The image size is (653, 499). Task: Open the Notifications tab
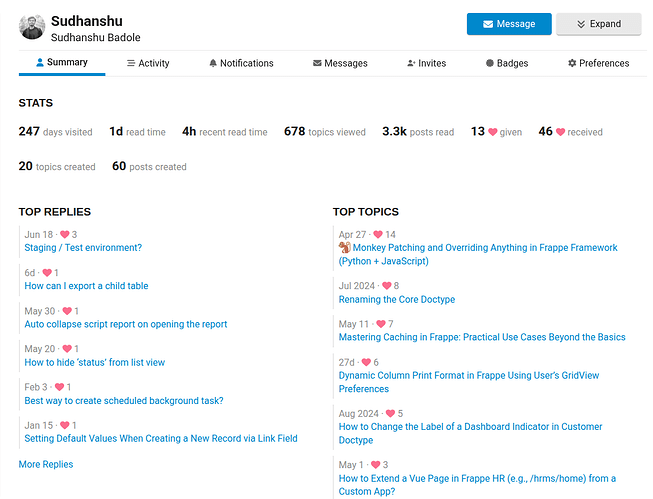tap(240, 63)
